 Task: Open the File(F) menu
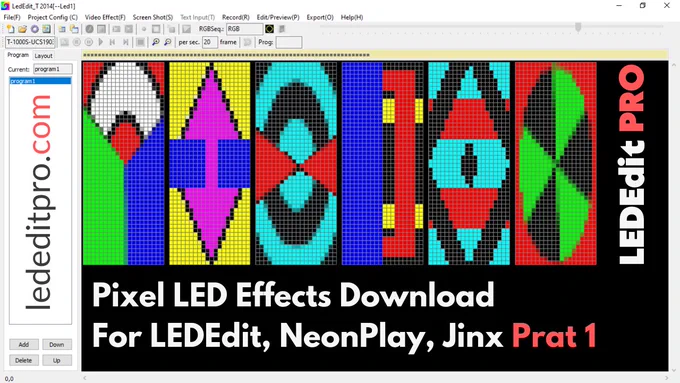click(12, 17)
